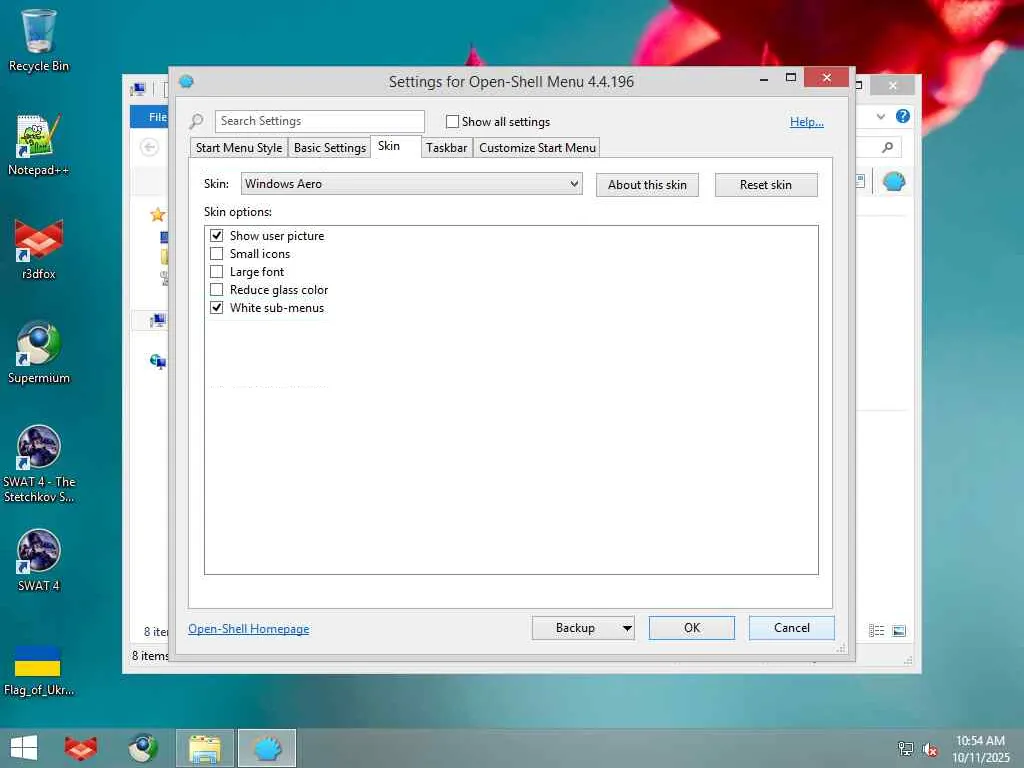Expand the Explorer ribbon chevron
The width and height of the screenshot is (1024, 768).
881,116
